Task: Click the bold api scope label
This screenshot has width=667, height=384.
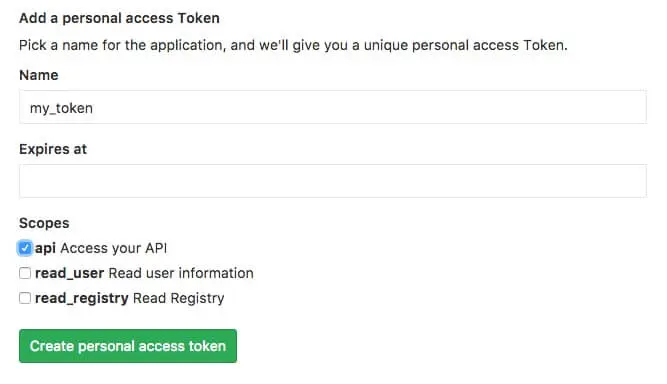Action: click(45, 248)
